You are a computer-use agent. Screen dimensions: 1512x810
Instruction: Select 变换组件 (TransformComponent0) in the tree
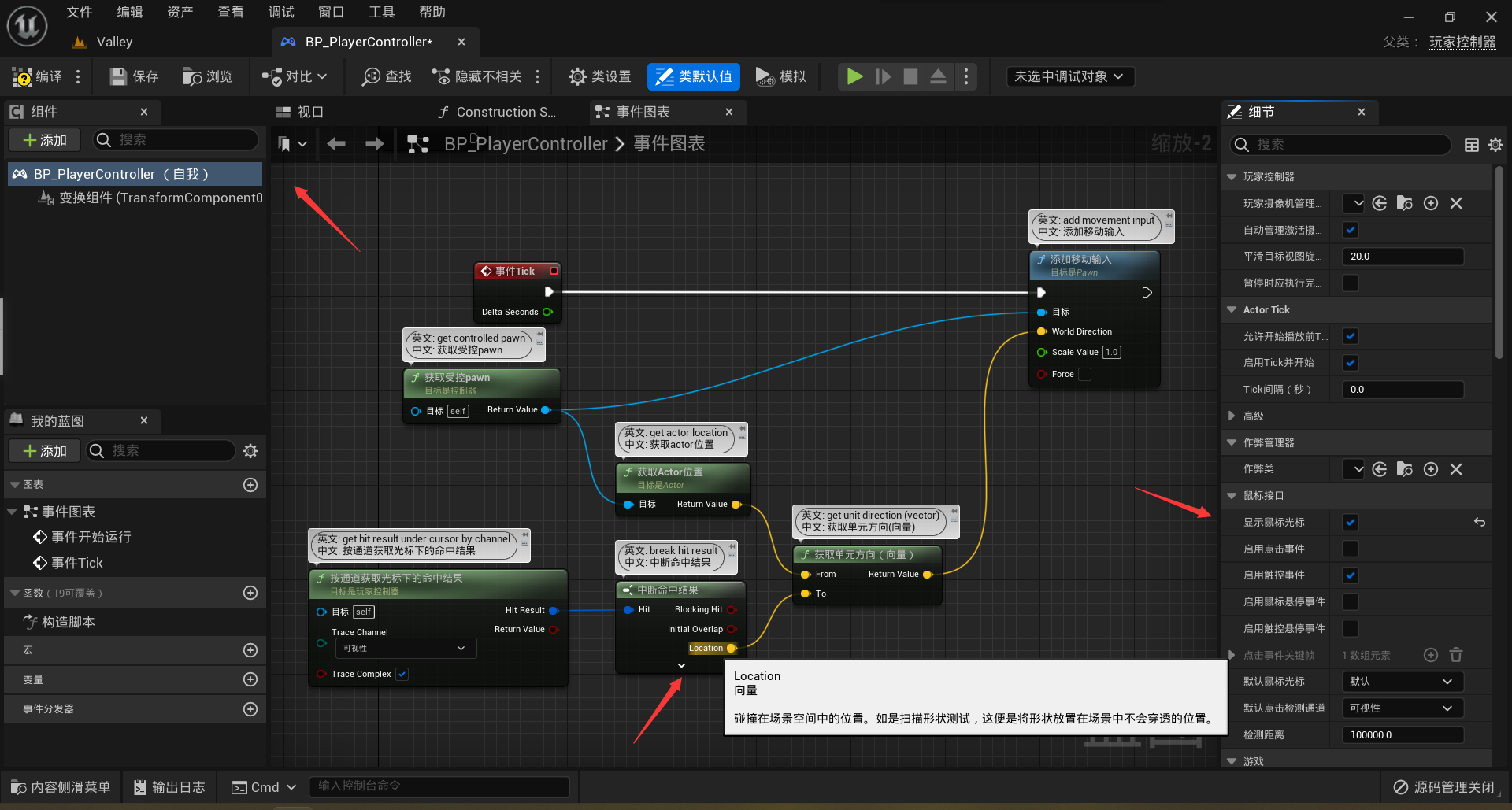[150, 198]
